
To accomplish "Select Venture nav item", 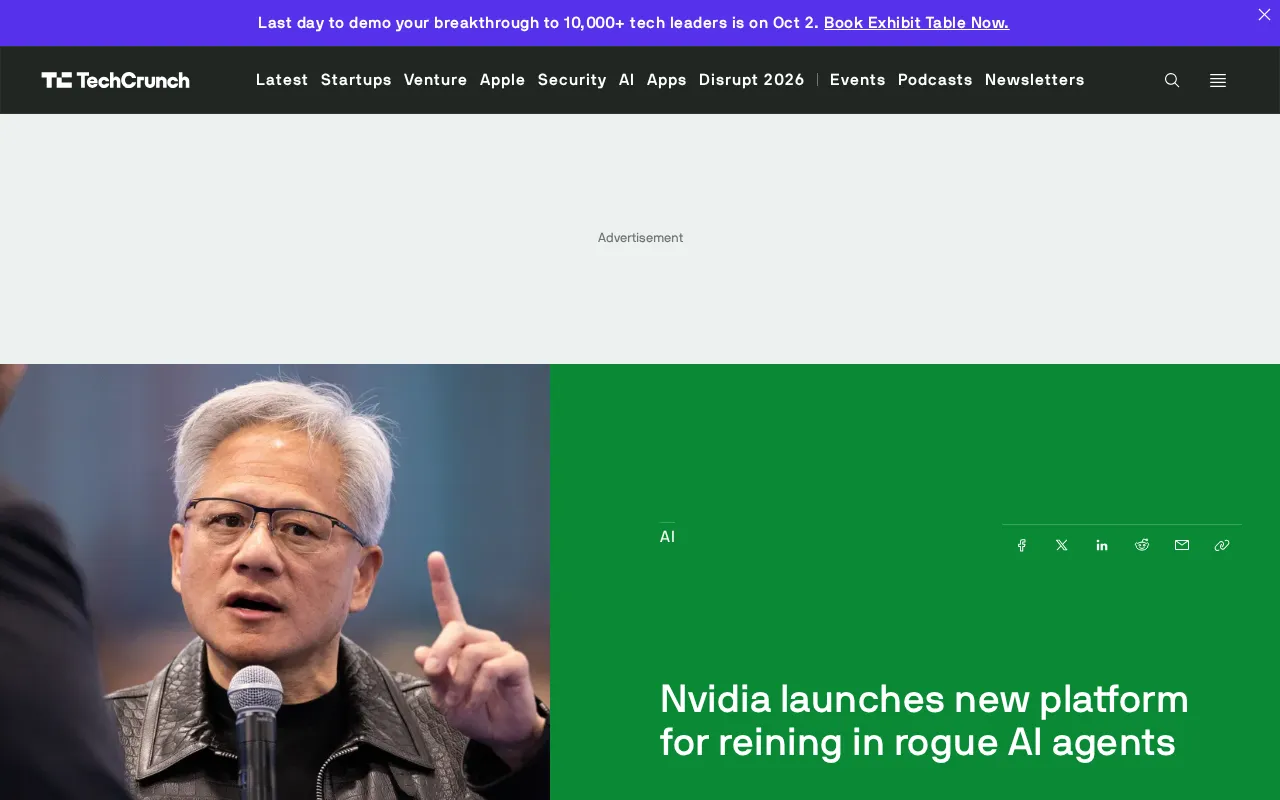I will [x=435, y=80].
